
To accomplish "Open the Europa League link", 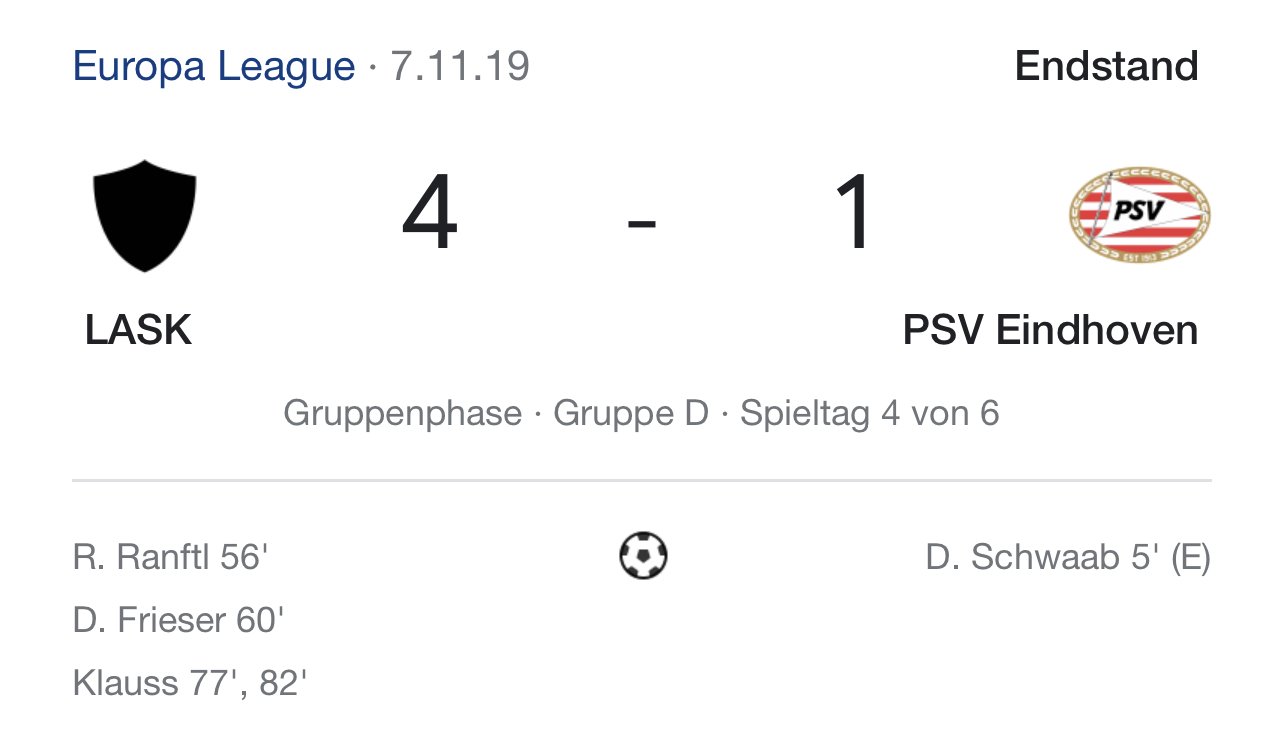I will 214,67.
